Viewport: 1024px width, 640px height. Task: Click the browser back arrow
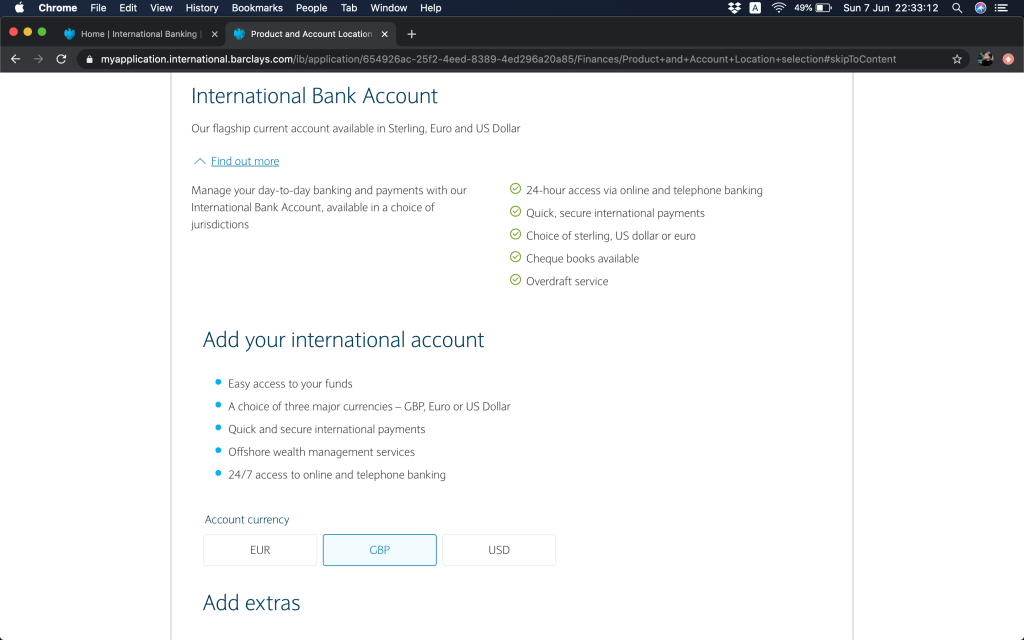(15, 59)
